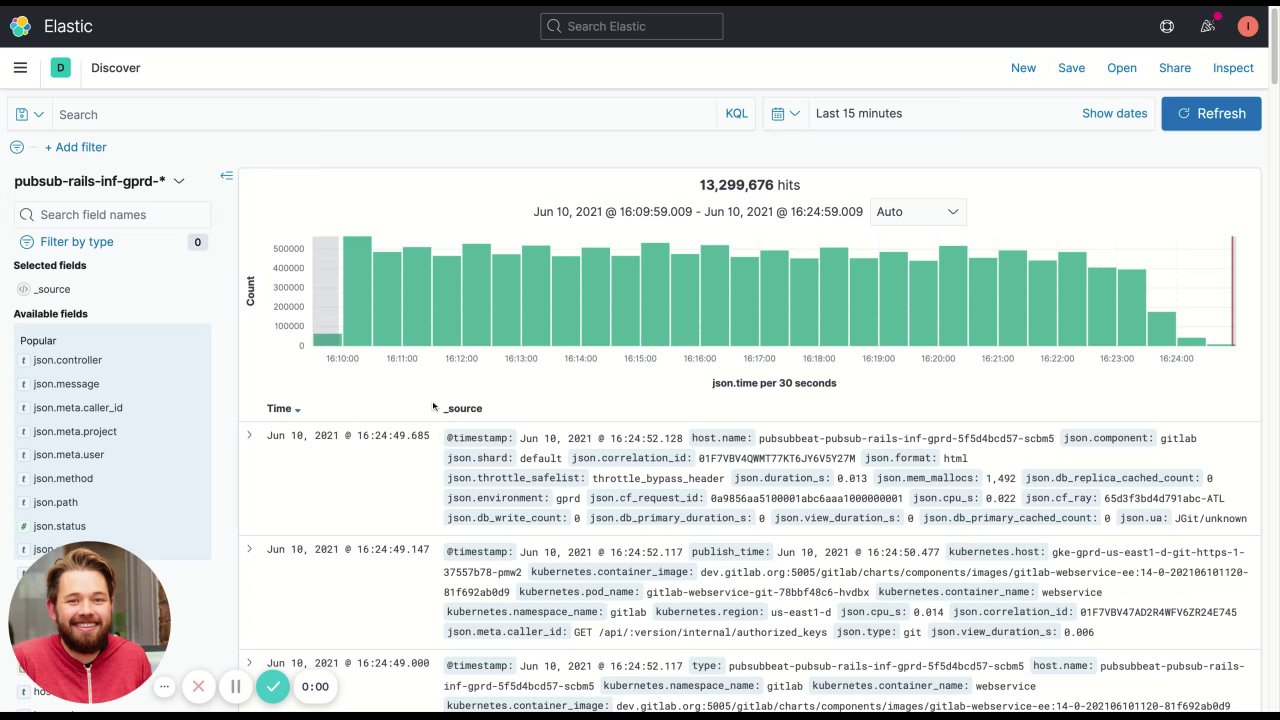Click the json.meta.caller_id type icon
Viewport: 1280px width, 720px height.
click(23, 408)
